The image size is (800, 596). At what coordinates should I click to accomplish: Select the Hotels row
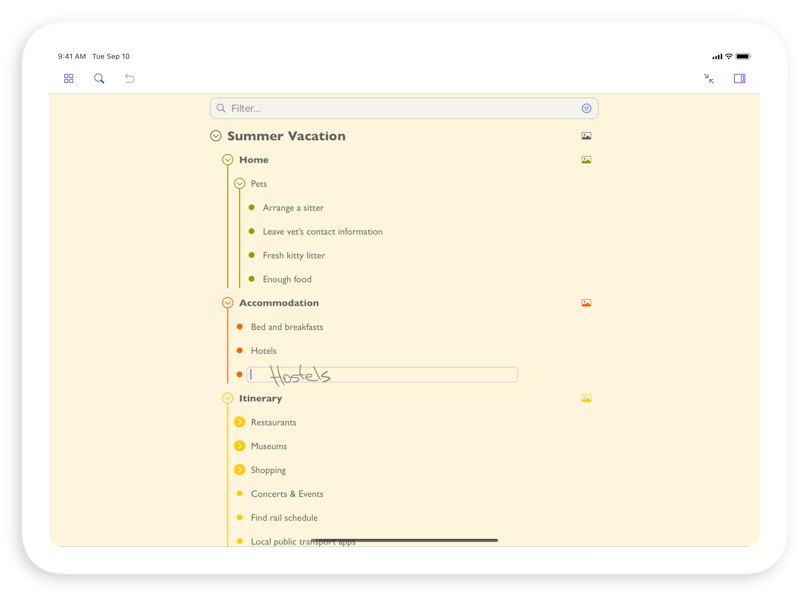click(x=264, y=351)
